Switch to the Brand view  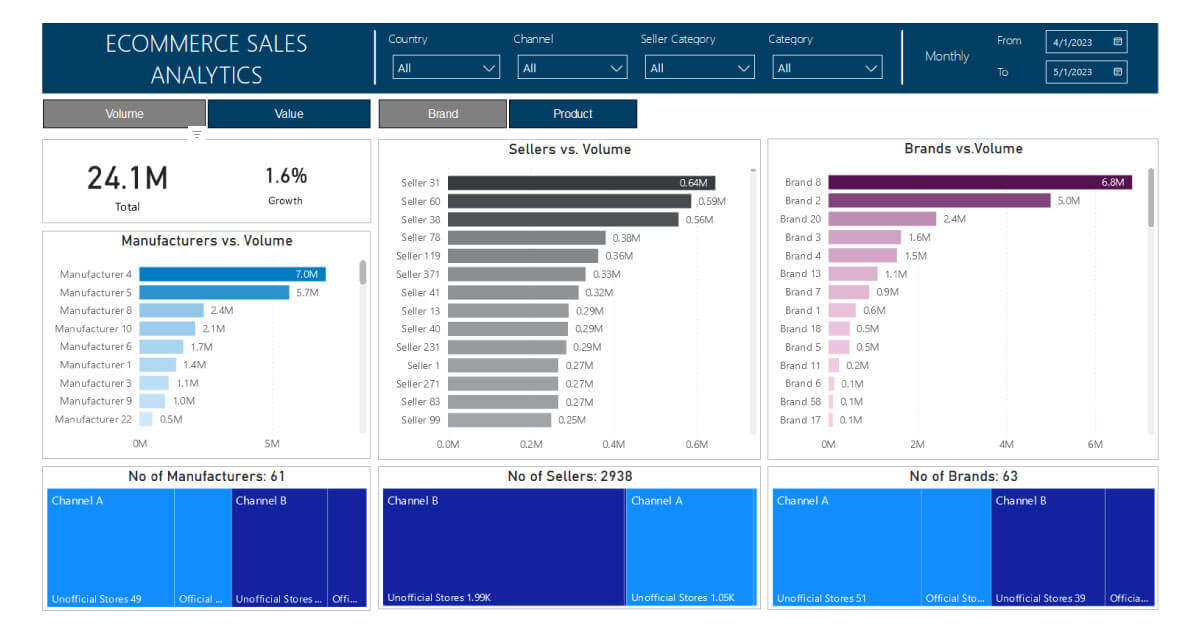442,113
